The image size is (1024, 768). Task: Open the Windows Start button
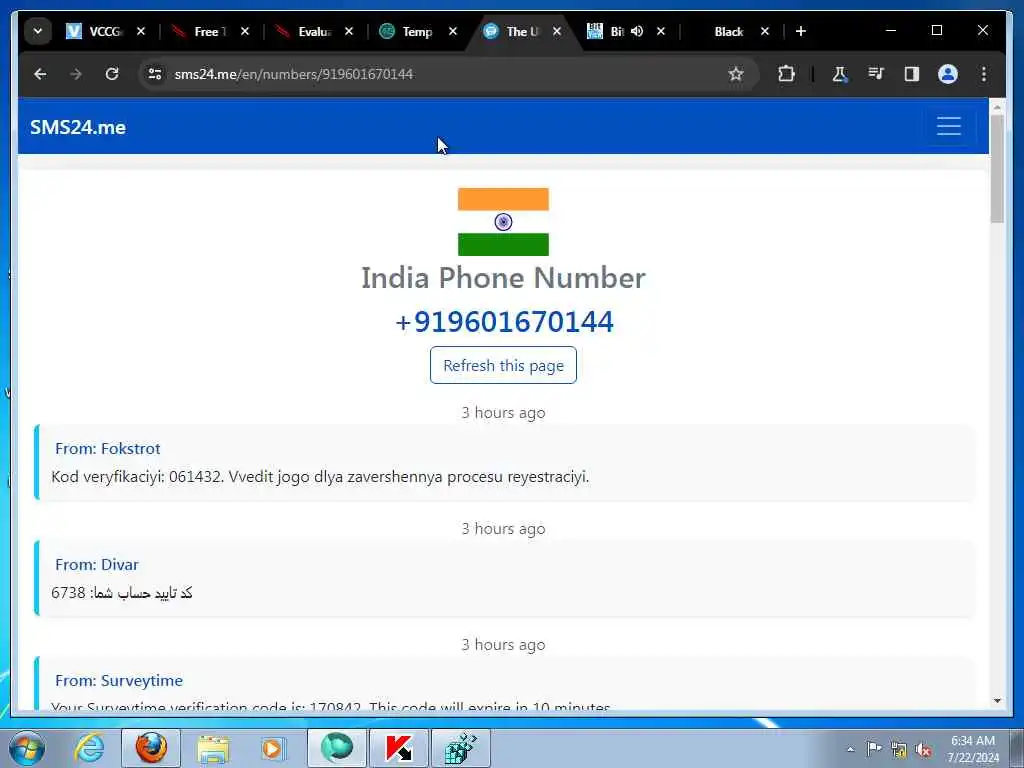click(27, 748)
